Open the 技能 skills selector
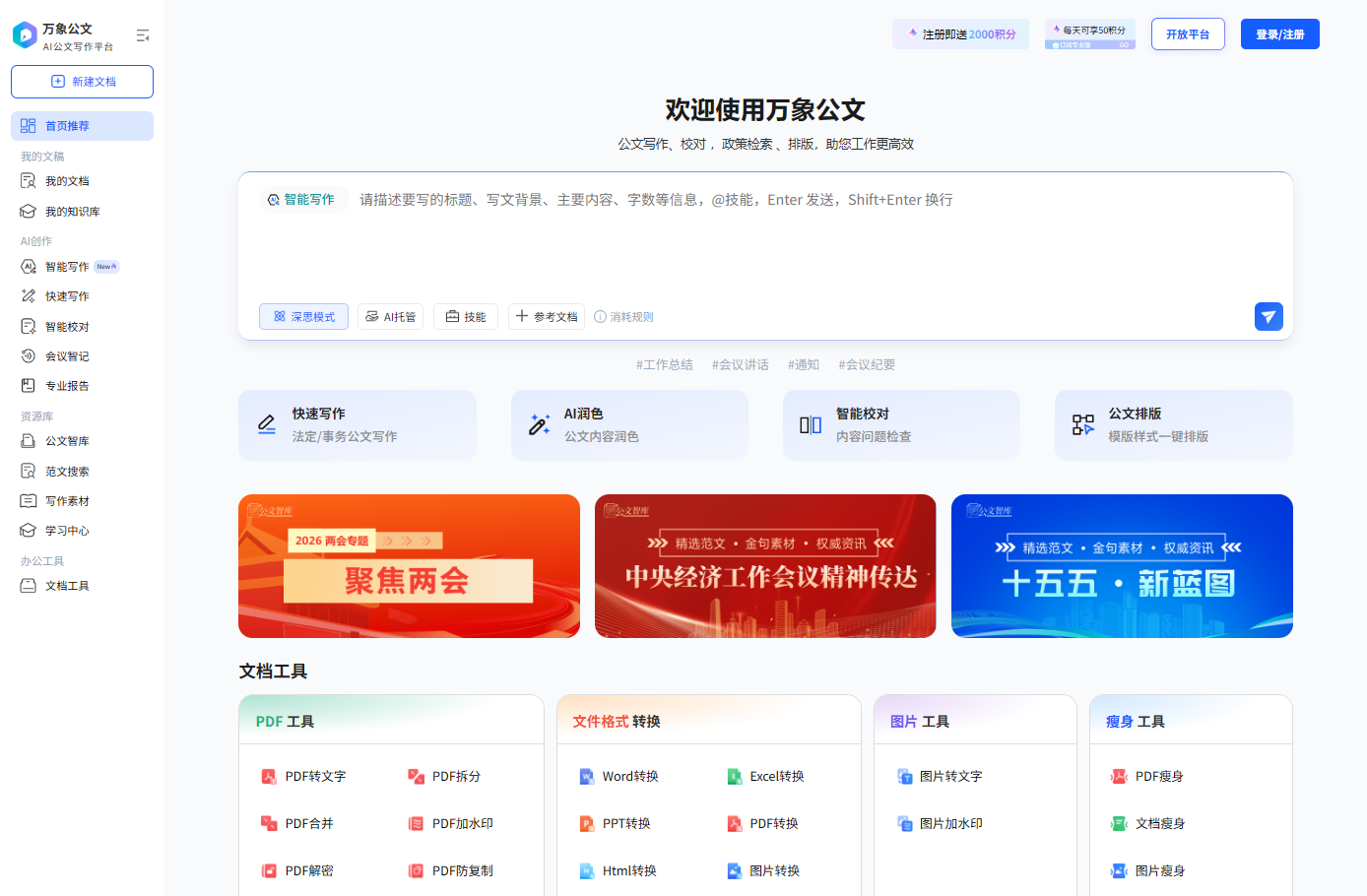Image resolution: width=1367 pixels, height=896 pixels. click(466, 316)
